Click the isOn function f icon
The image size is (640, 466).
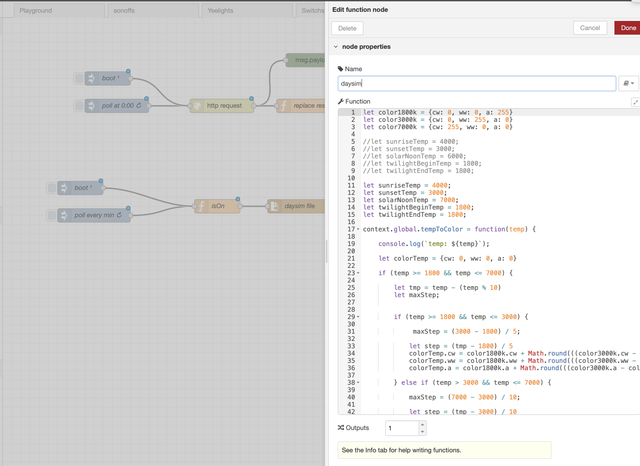pyautogui.click(x=201, y=206)
